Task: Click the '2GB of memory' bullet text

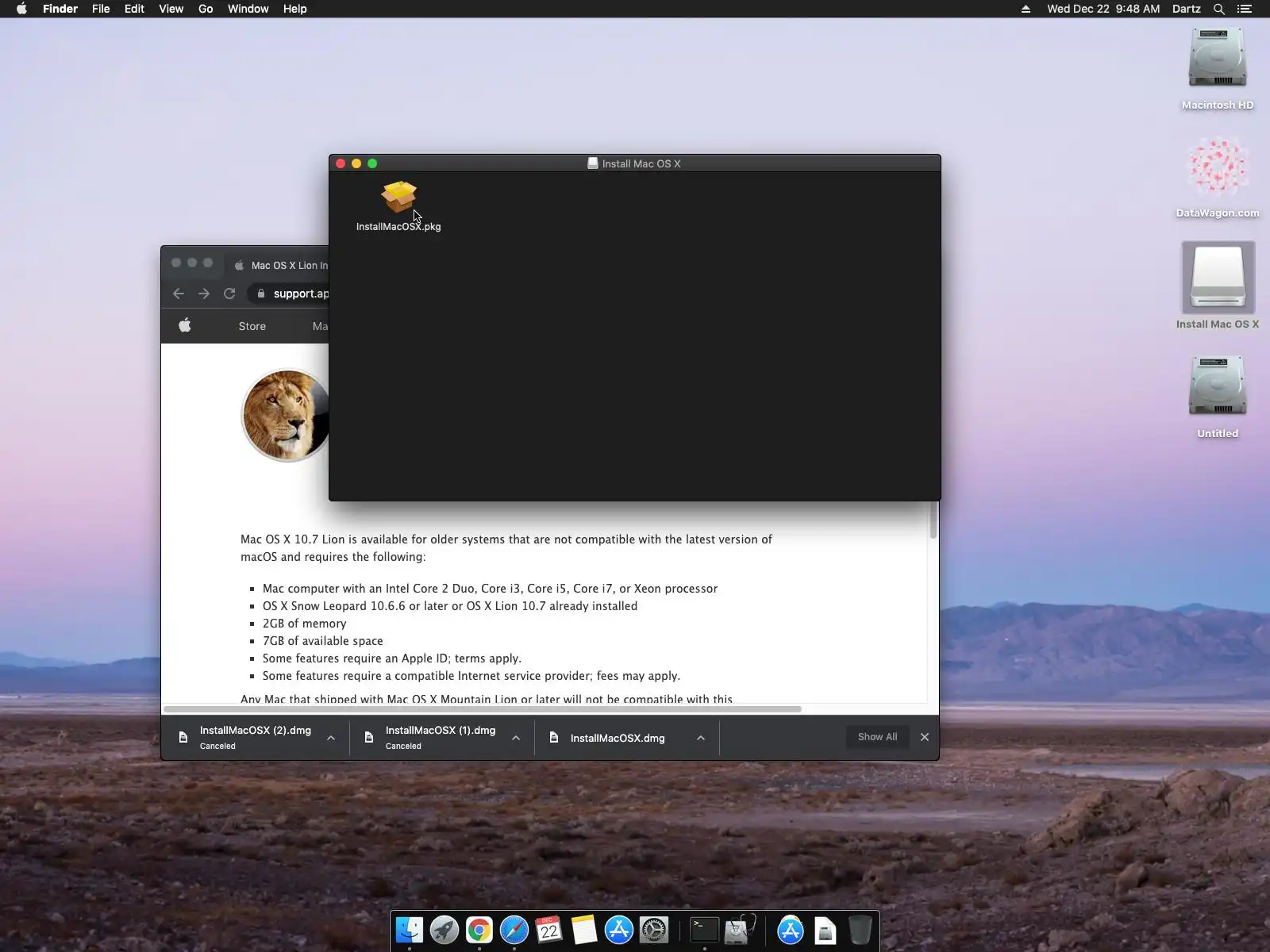Action: coord(305,624)
